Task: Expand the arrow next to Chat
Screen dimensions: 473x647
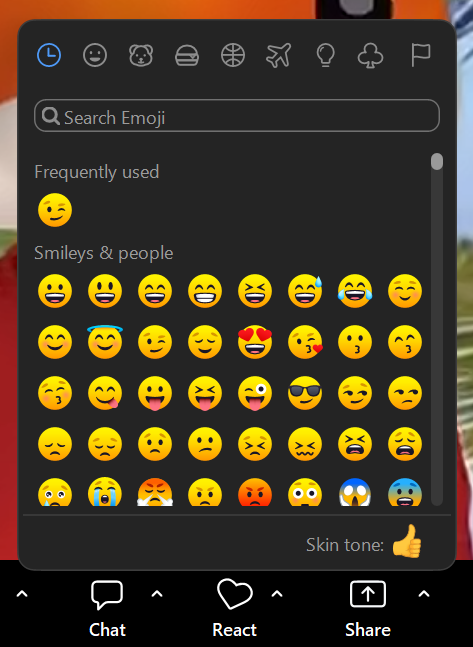Action: (157, 594)
